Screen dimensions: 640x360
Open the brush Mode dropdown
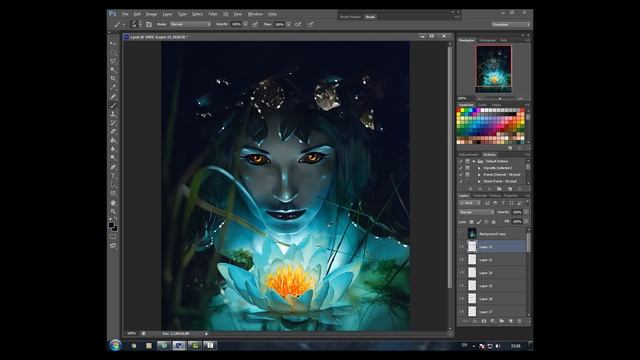(x=190, y=24)
